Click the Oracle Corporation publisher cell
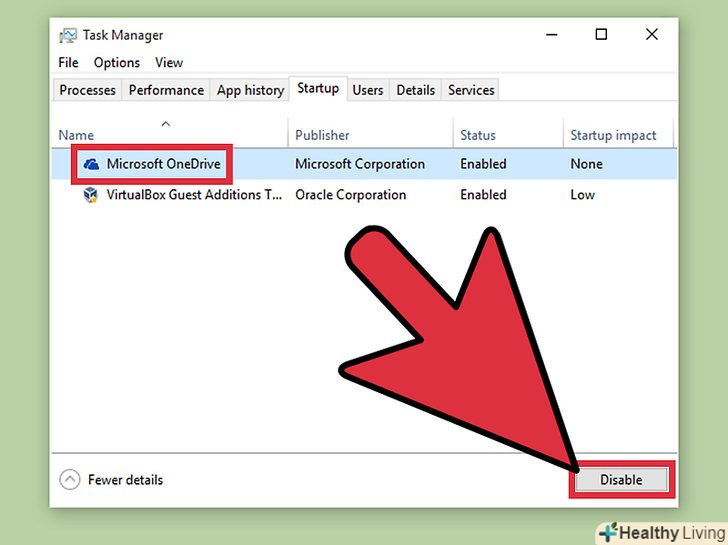Viewport: 728px width, 545px height. pos(351,195)
